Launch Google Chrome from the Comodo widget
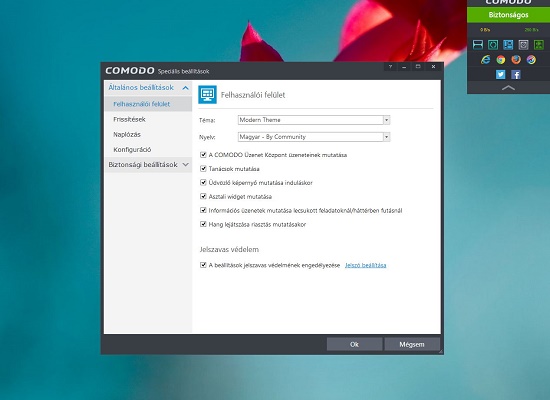 [x=501, y=60]
